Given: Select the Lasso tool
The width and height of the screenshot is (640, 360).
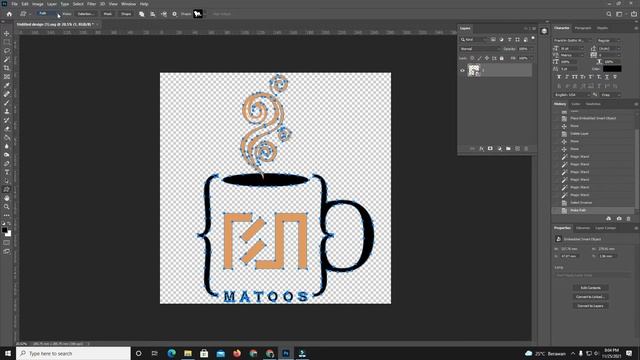Looking at the screenshot, I should point(7,51).
